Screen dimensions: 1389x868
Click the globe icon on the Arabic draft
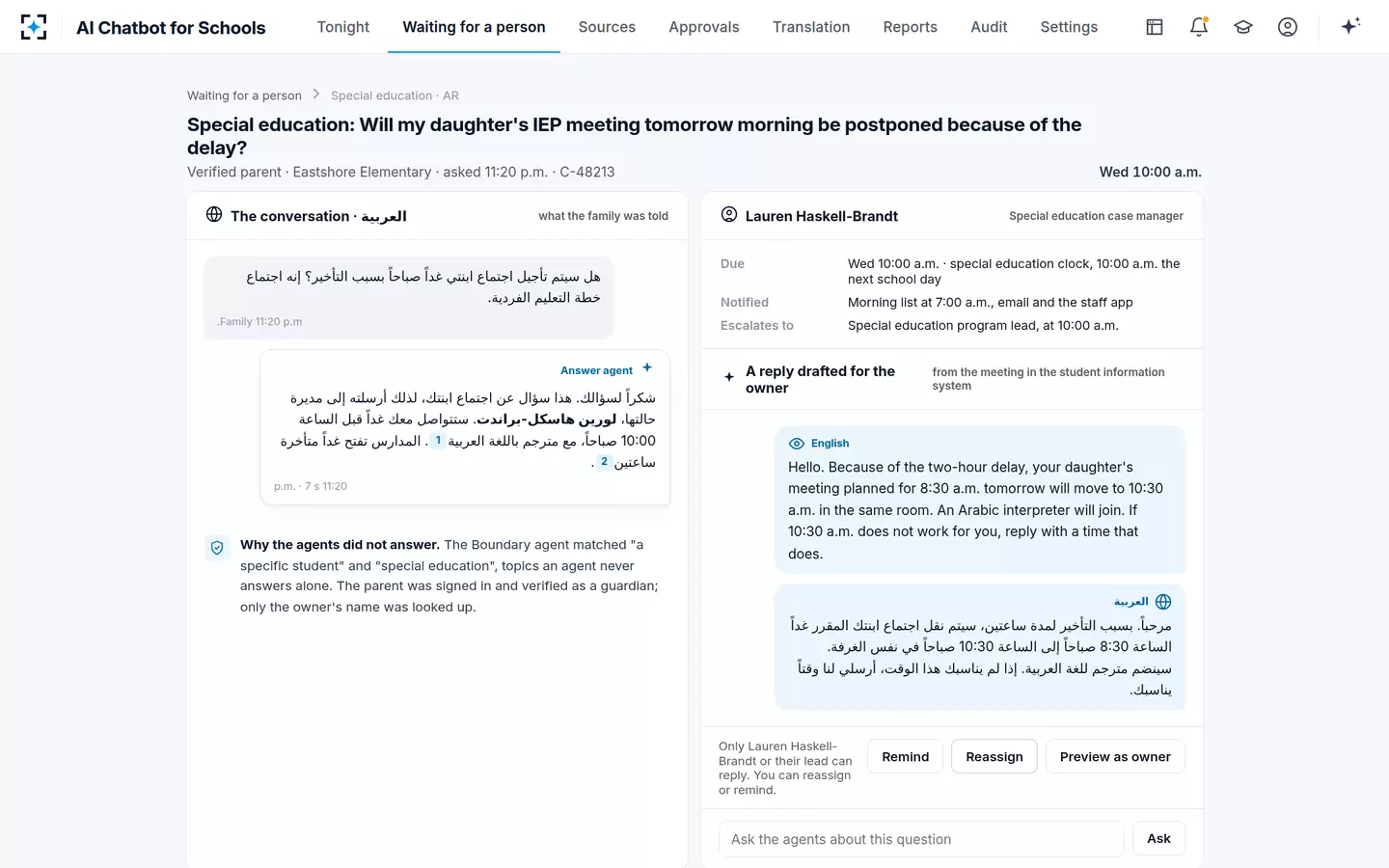tap(1163, 602)
